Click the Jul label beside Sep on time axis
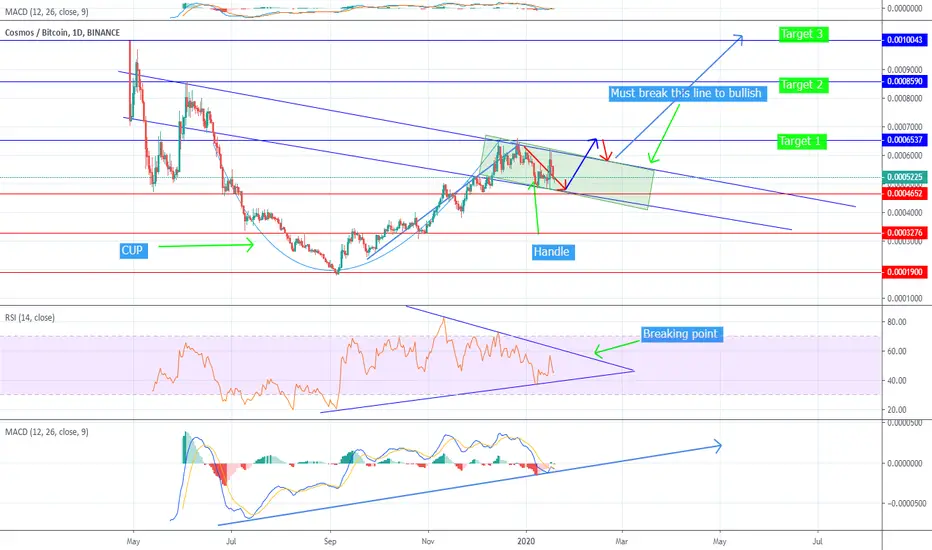 232,542
